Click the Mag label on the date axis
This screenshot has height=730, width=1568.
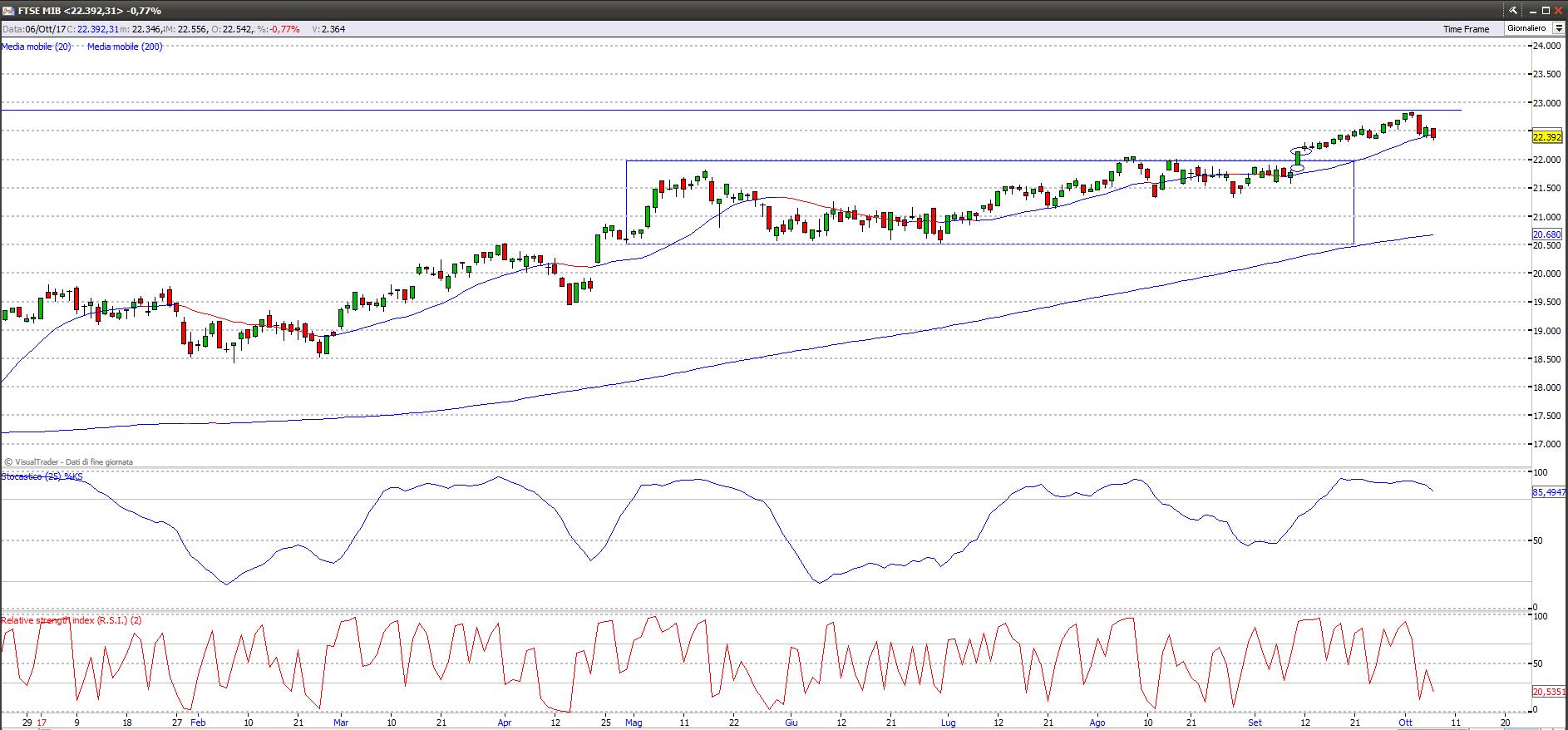tap(634, 723)
